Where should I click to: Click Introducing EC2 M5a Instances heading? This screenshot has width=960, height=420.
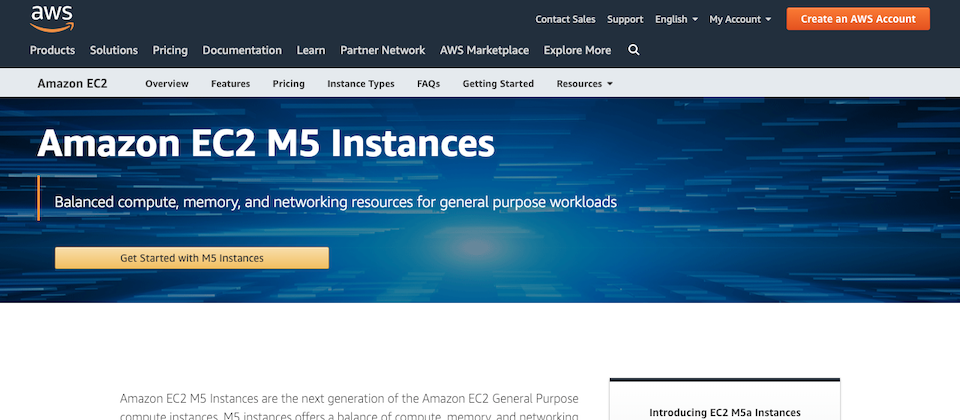click(x=725, y=413)
